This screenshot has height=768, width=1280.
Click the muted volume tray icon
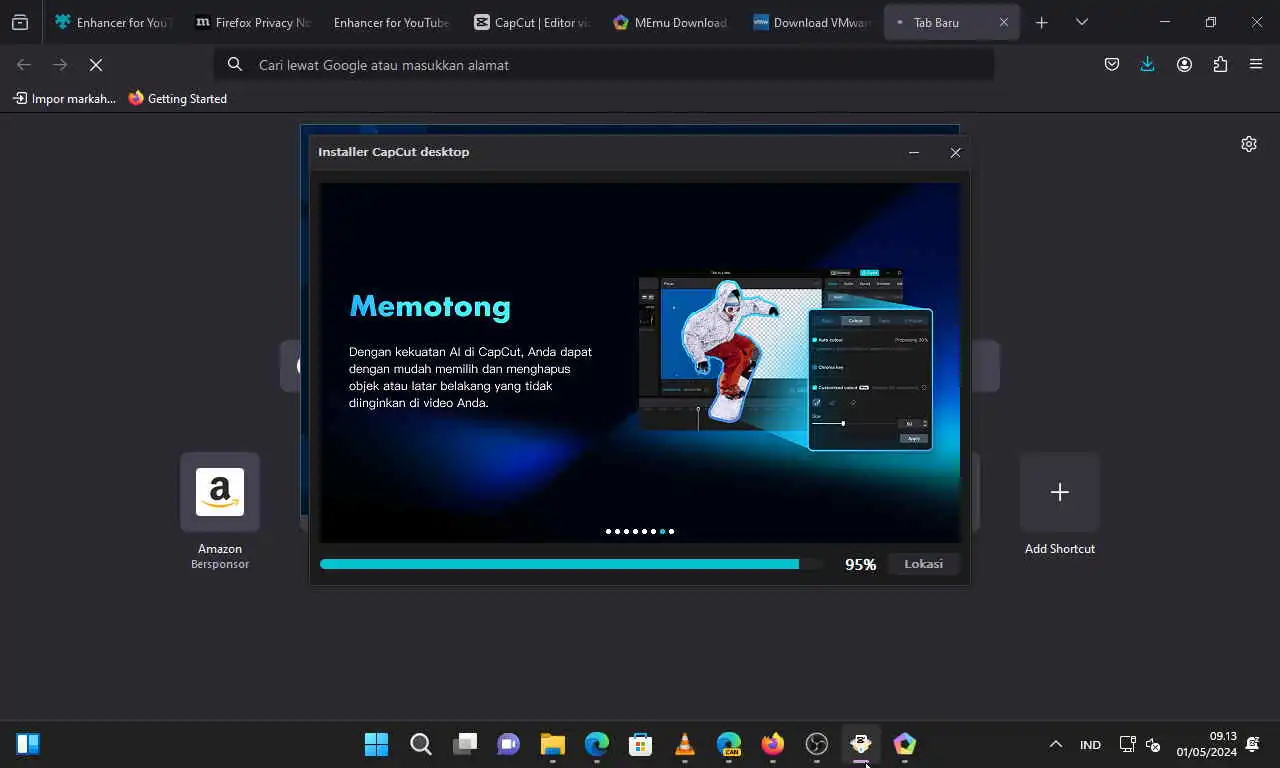tap(1152, 744)
